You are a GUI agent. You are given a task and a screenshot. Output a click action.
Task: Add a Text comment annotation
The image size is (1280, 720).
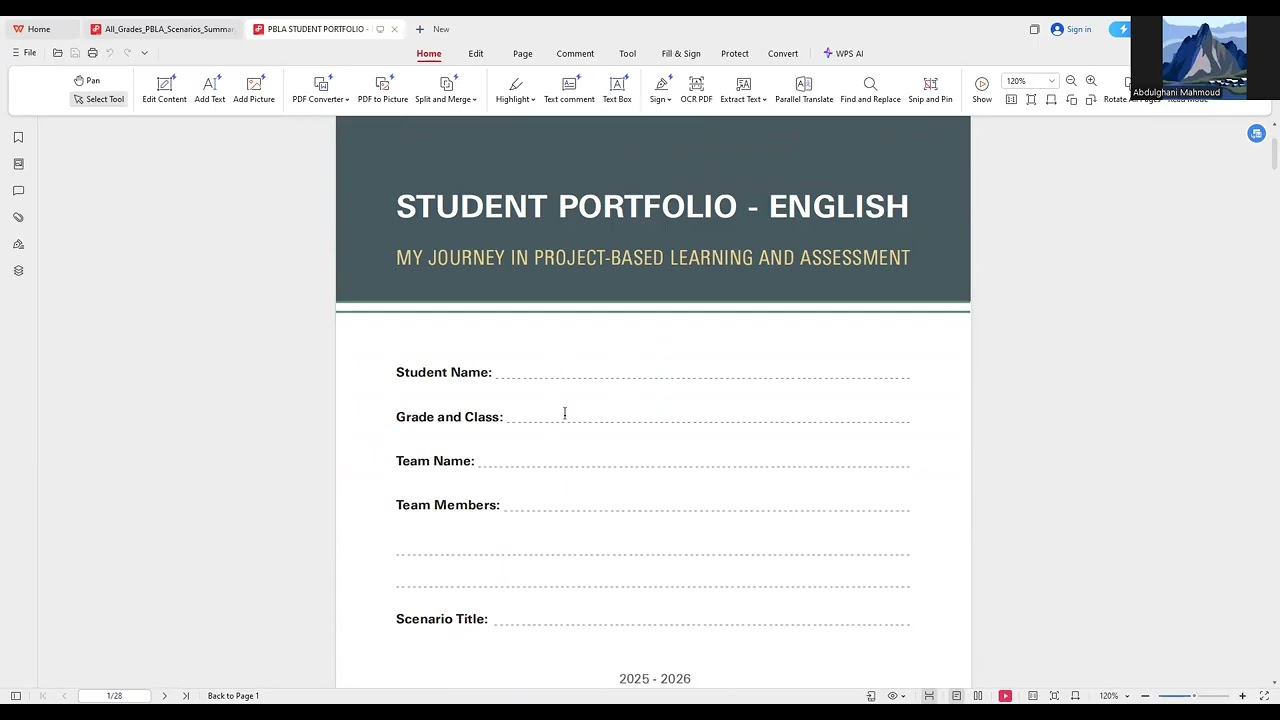(569, 90)
